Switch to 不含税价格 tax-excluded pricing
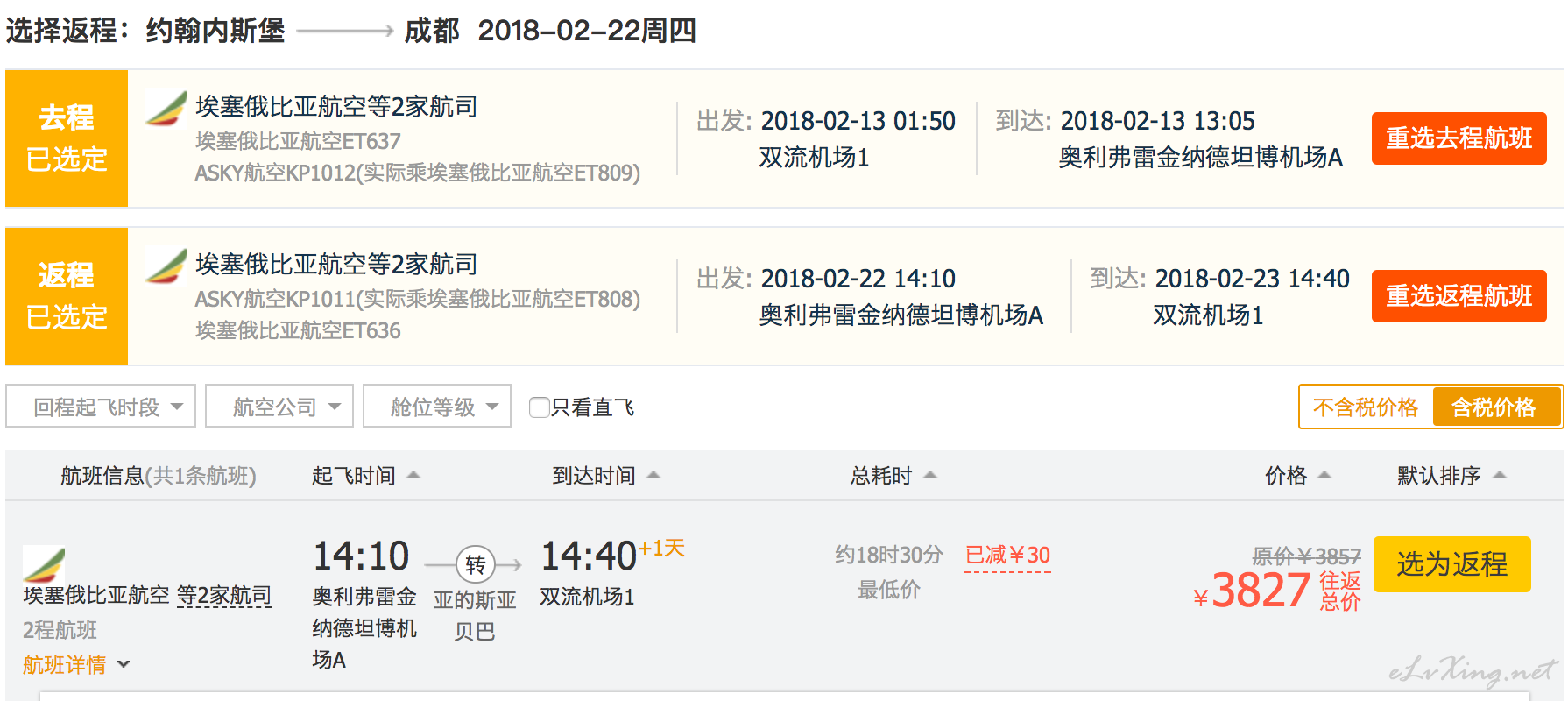Viewport: 1568px width, 701px height. click(x=1365, y=407)
